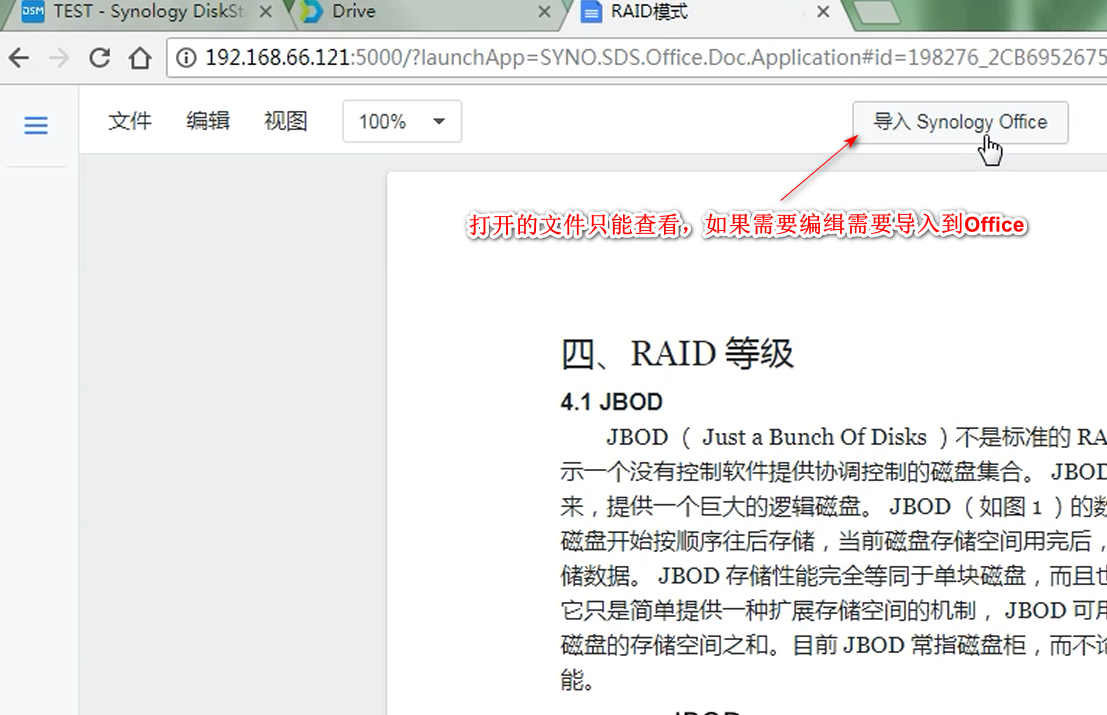Close the Drive tab
The height and width of the screenshot is (715, 1107).
(545, 12)
